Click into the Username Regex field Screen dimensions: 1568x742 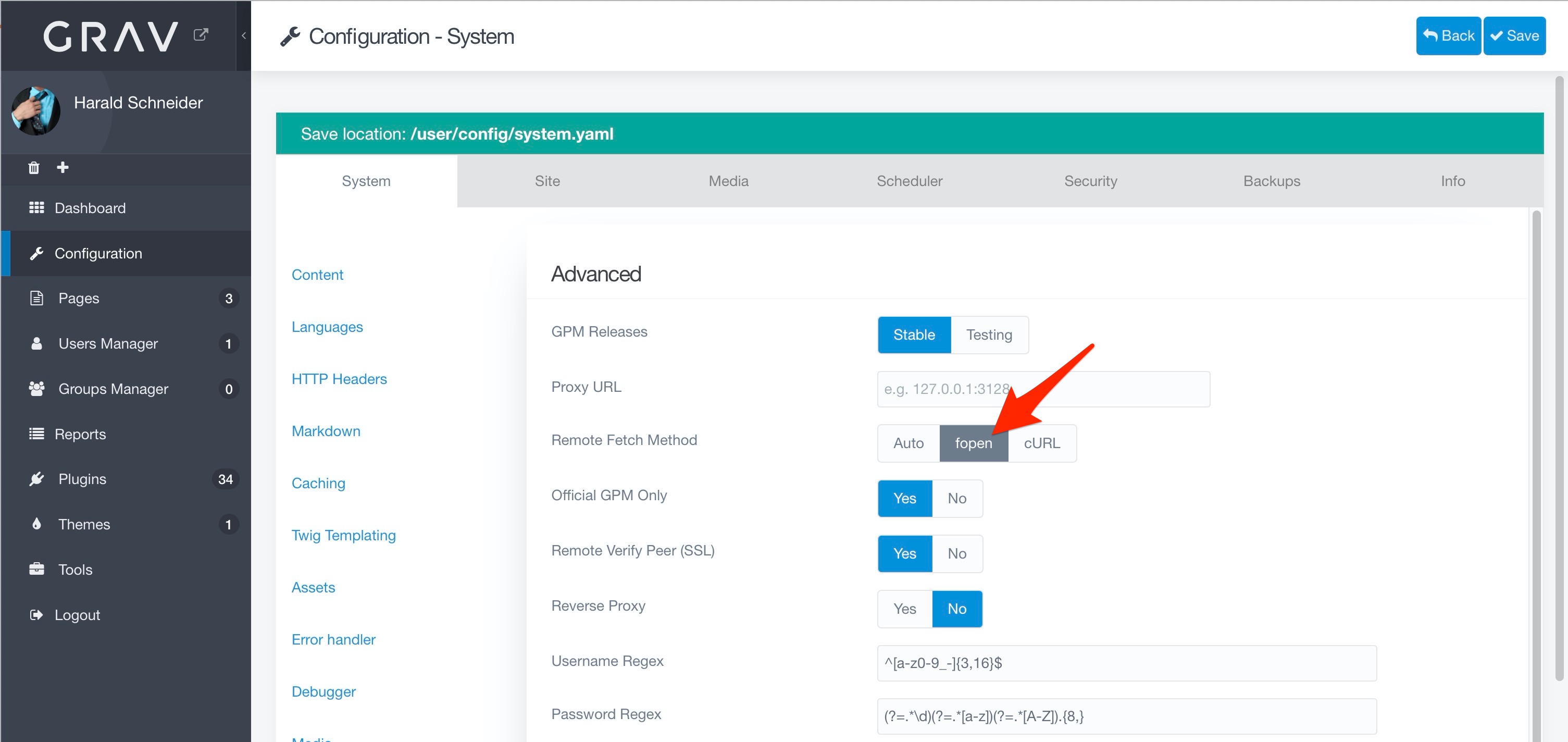[x=1127, y=663]
